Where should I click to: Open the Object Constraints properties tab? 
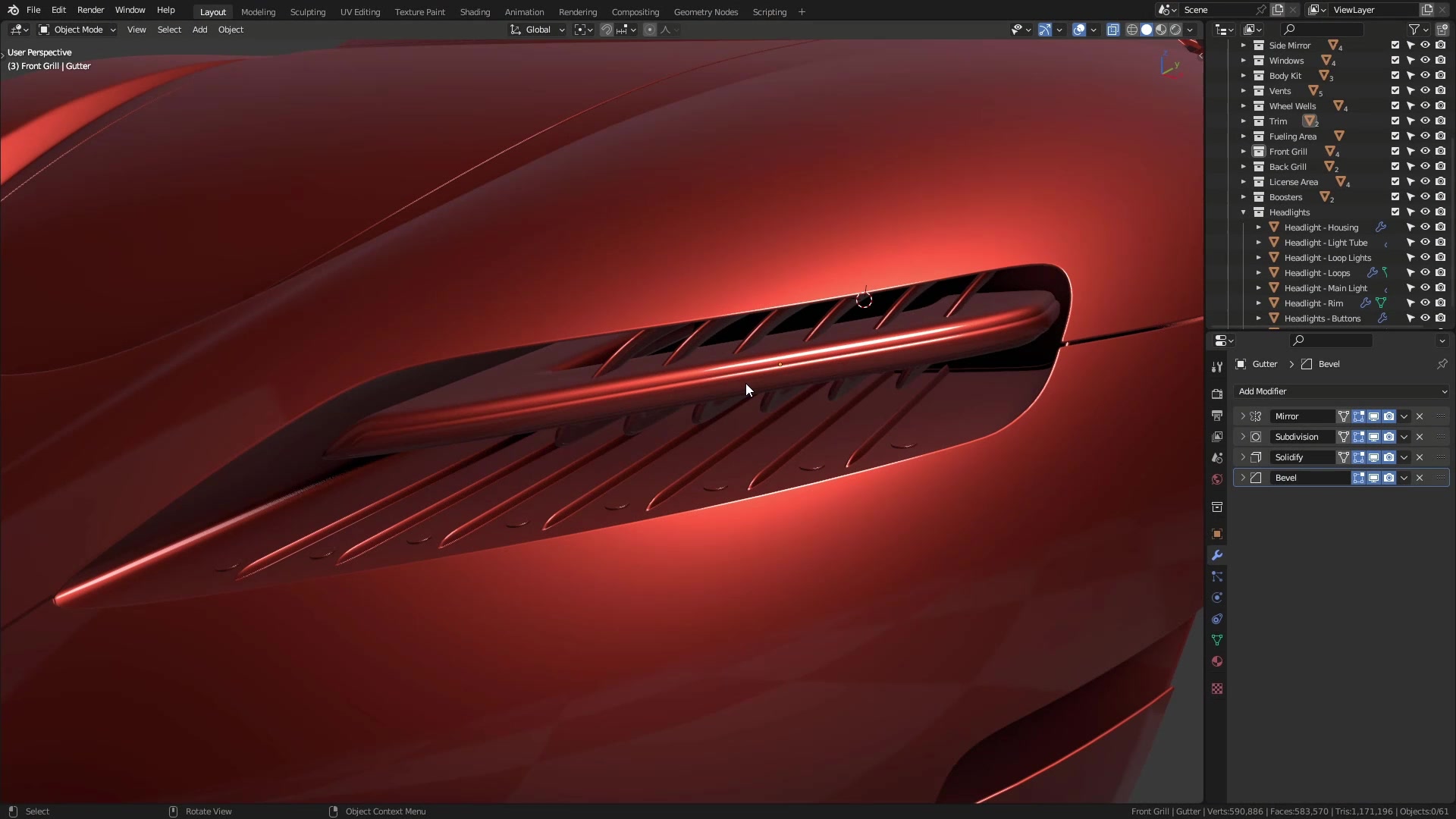[1217, 619]
